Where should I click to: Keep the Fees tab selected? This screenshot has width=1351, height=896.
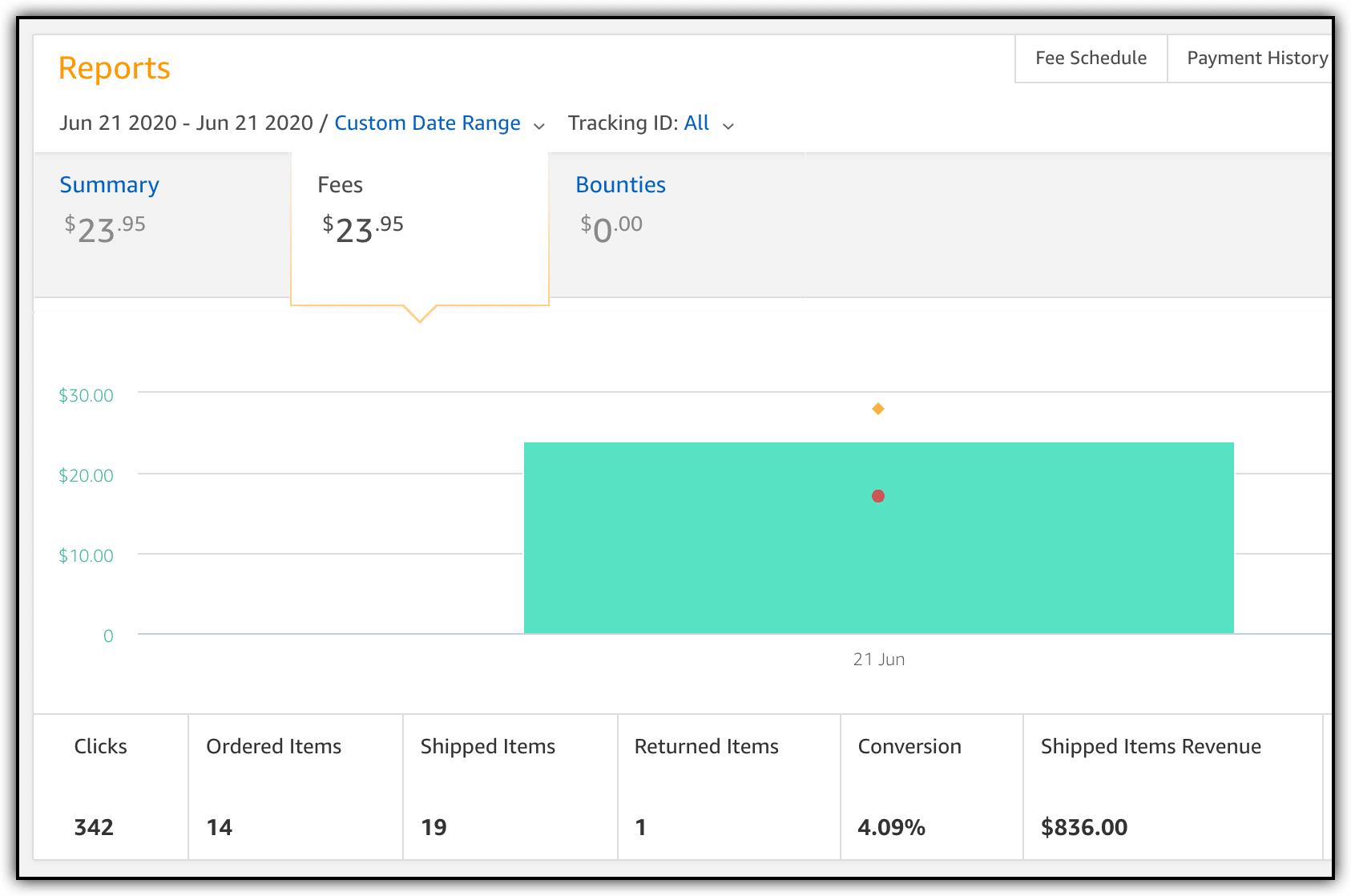(x=340, y=184)
